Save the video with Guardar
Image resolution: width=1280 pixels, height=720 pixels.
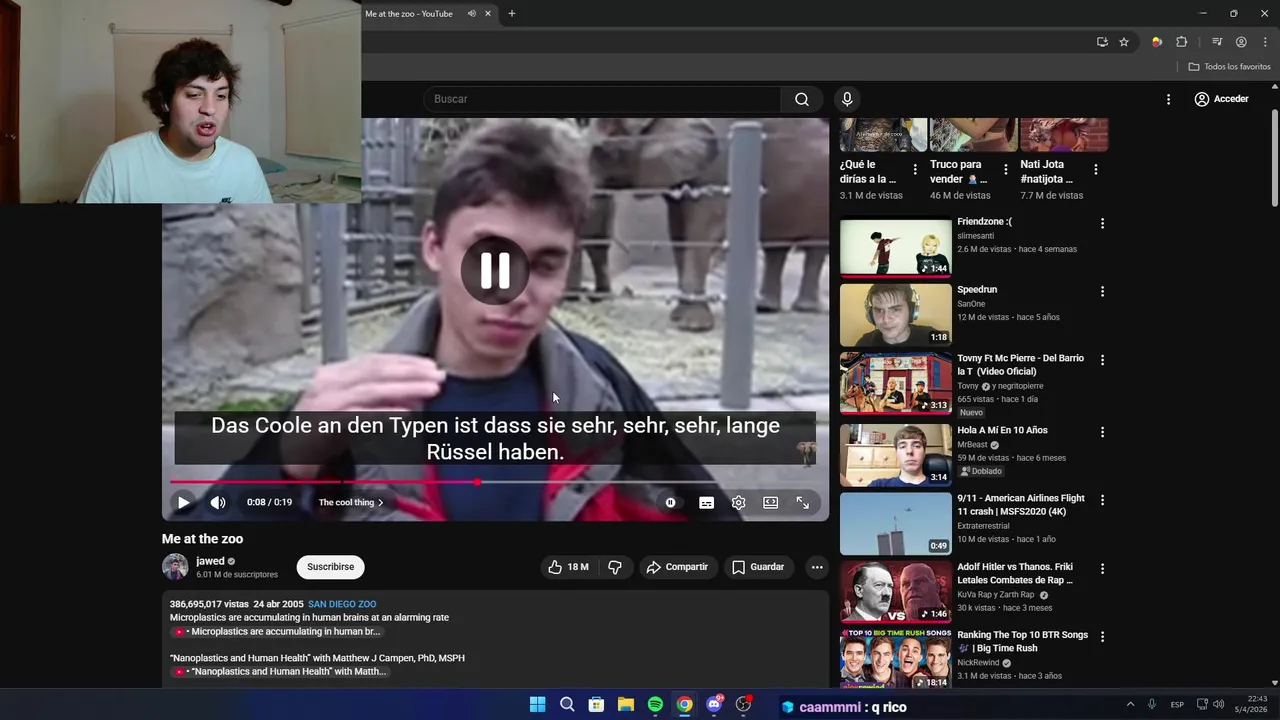tap(757, 567)
